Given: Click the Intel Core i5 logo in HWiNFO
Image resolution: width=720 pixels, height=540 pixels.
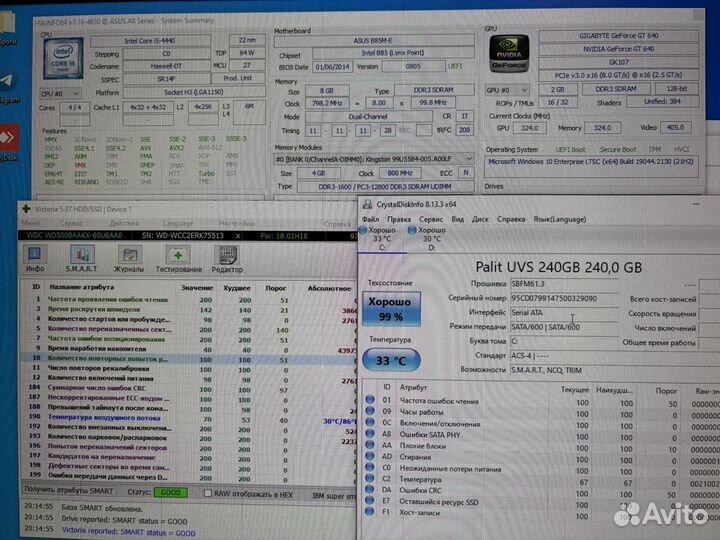Looking at the screenshot, I should coord(64,59).
